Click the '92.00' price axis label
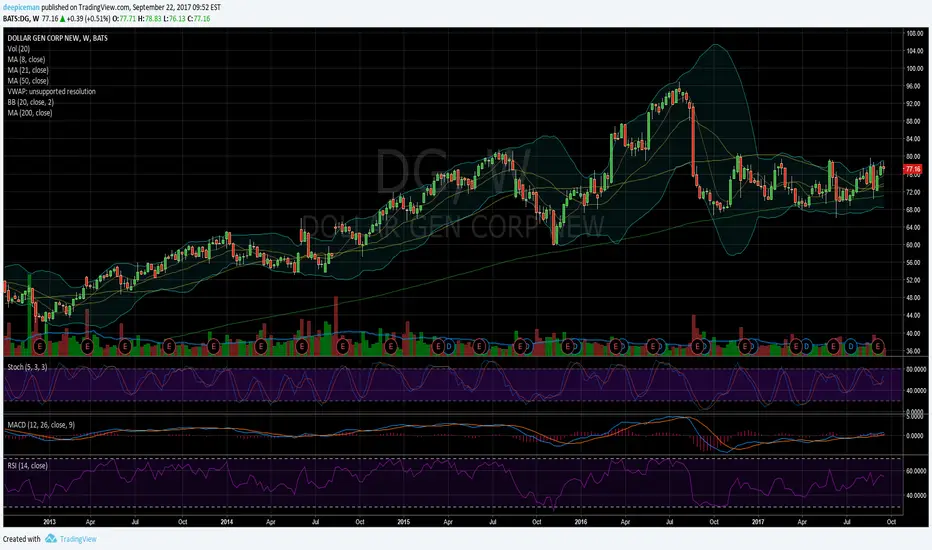932x550 pixels. pyautogui.click(x=914, y=104)
